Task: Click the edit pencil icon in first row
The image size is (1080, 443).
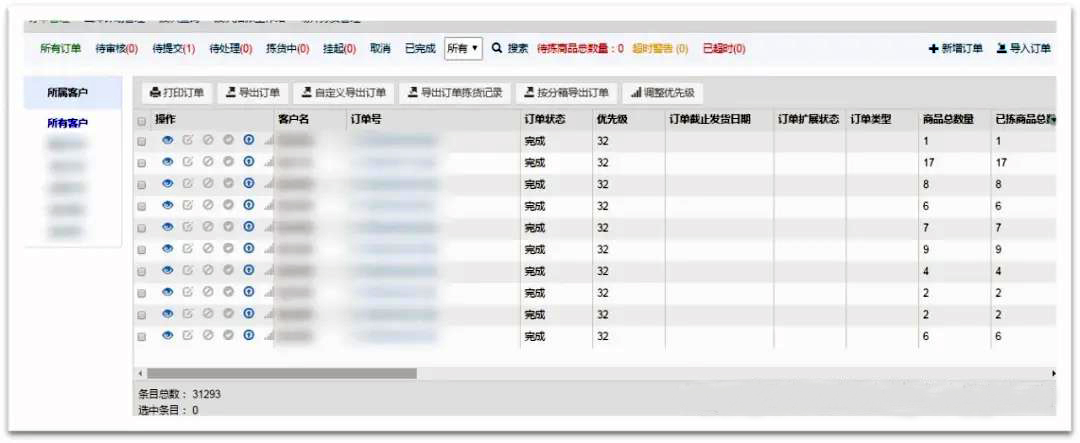Action: (188, 141)
